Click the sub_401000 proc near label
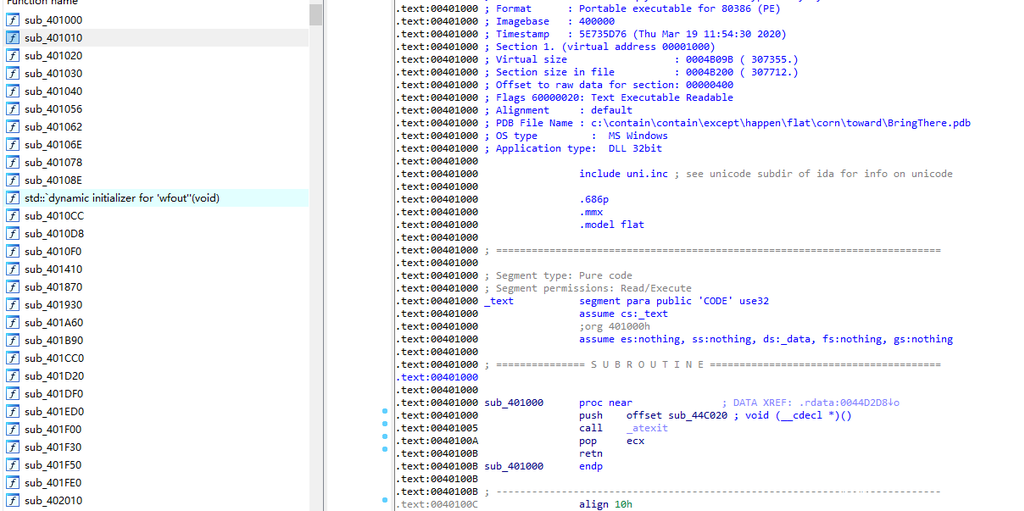This screenshot has width=1024, height=511. [x=514, y=403]
